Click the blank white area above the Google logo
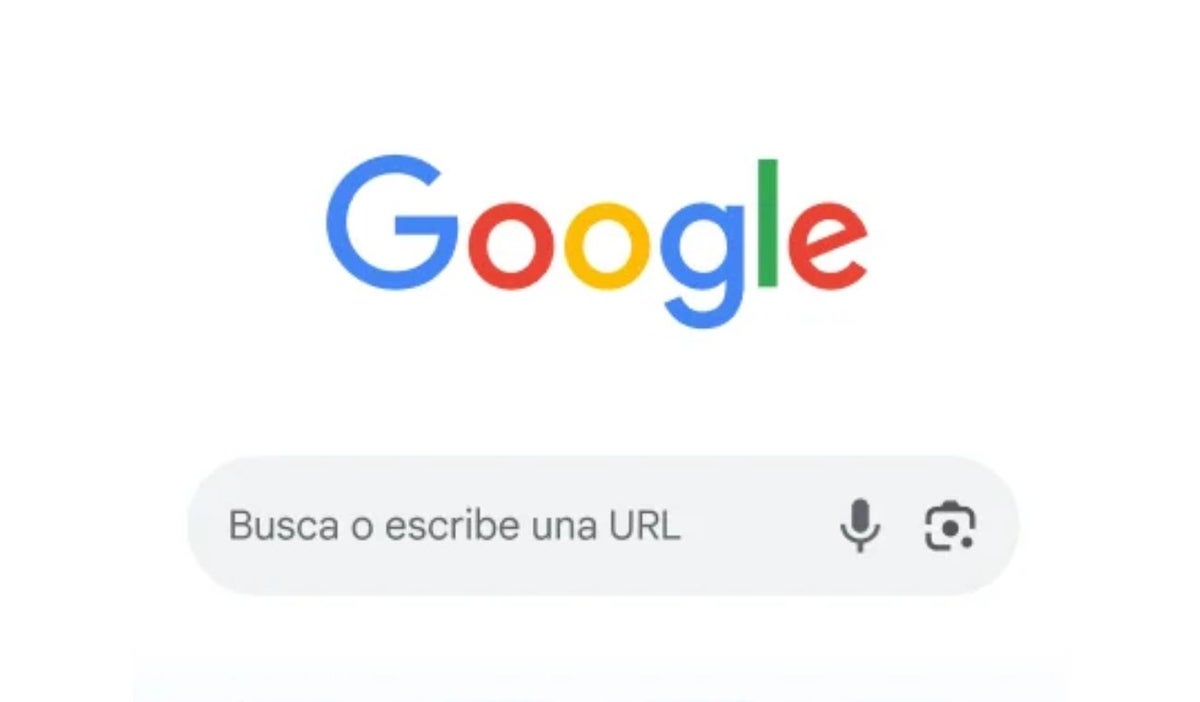This screenshot has height=702, width=1200. coord(600,70)
